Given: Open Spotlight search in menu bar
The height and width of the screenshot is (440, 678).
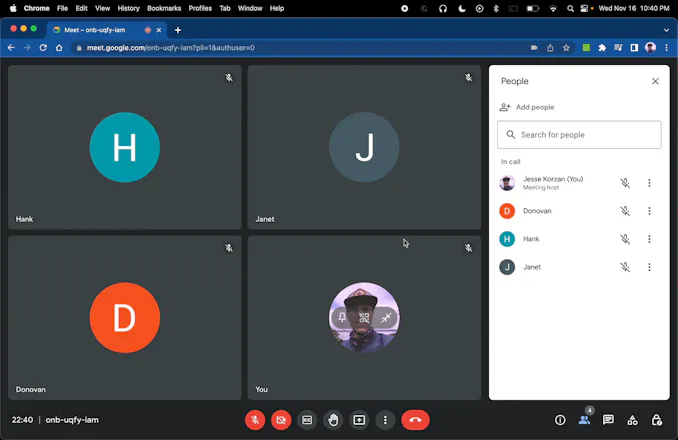Looking at the screenshot, I should click(570, 8).
